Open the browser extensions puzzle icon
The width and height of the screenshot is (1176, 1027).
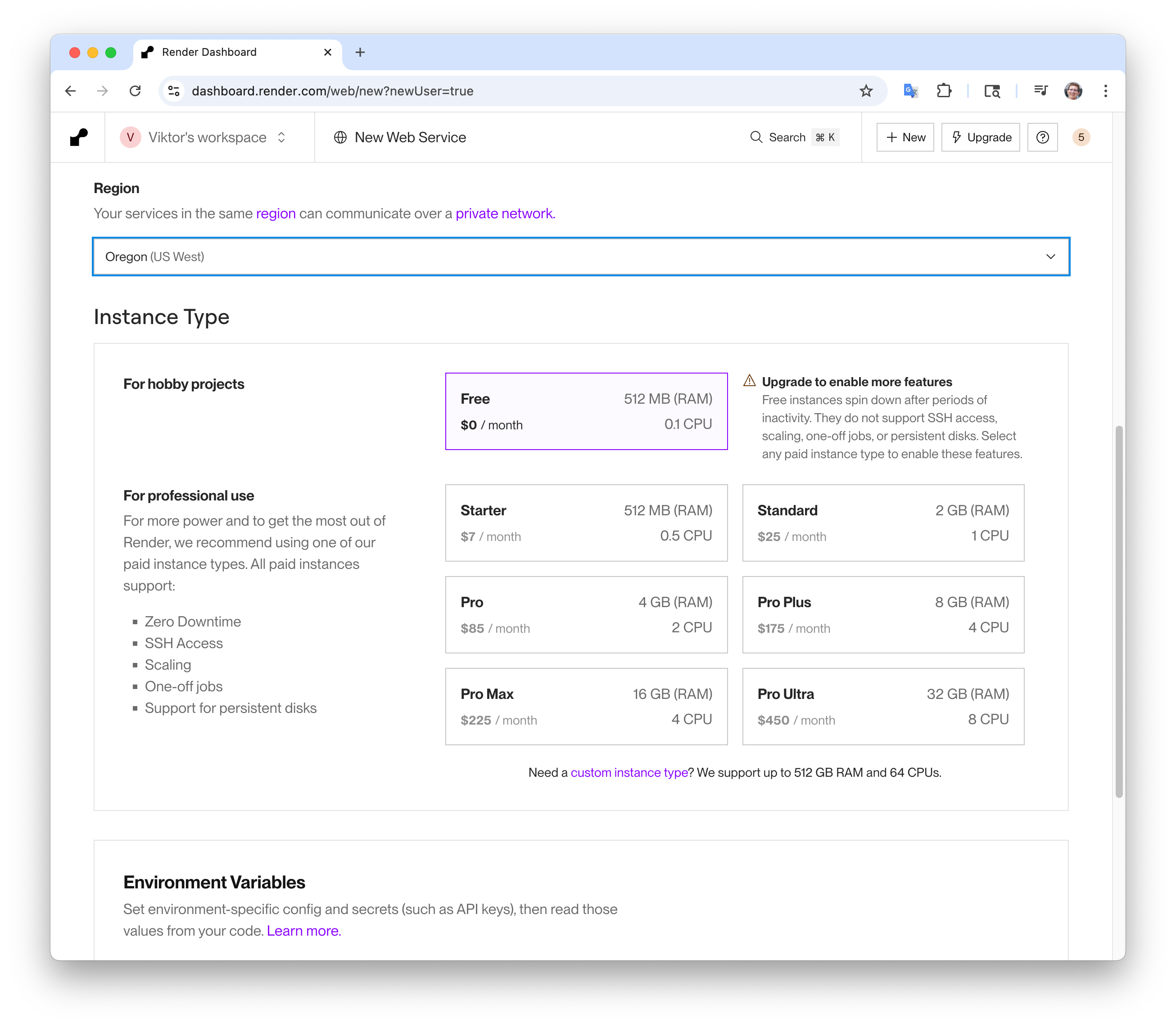tap(943, 91)
